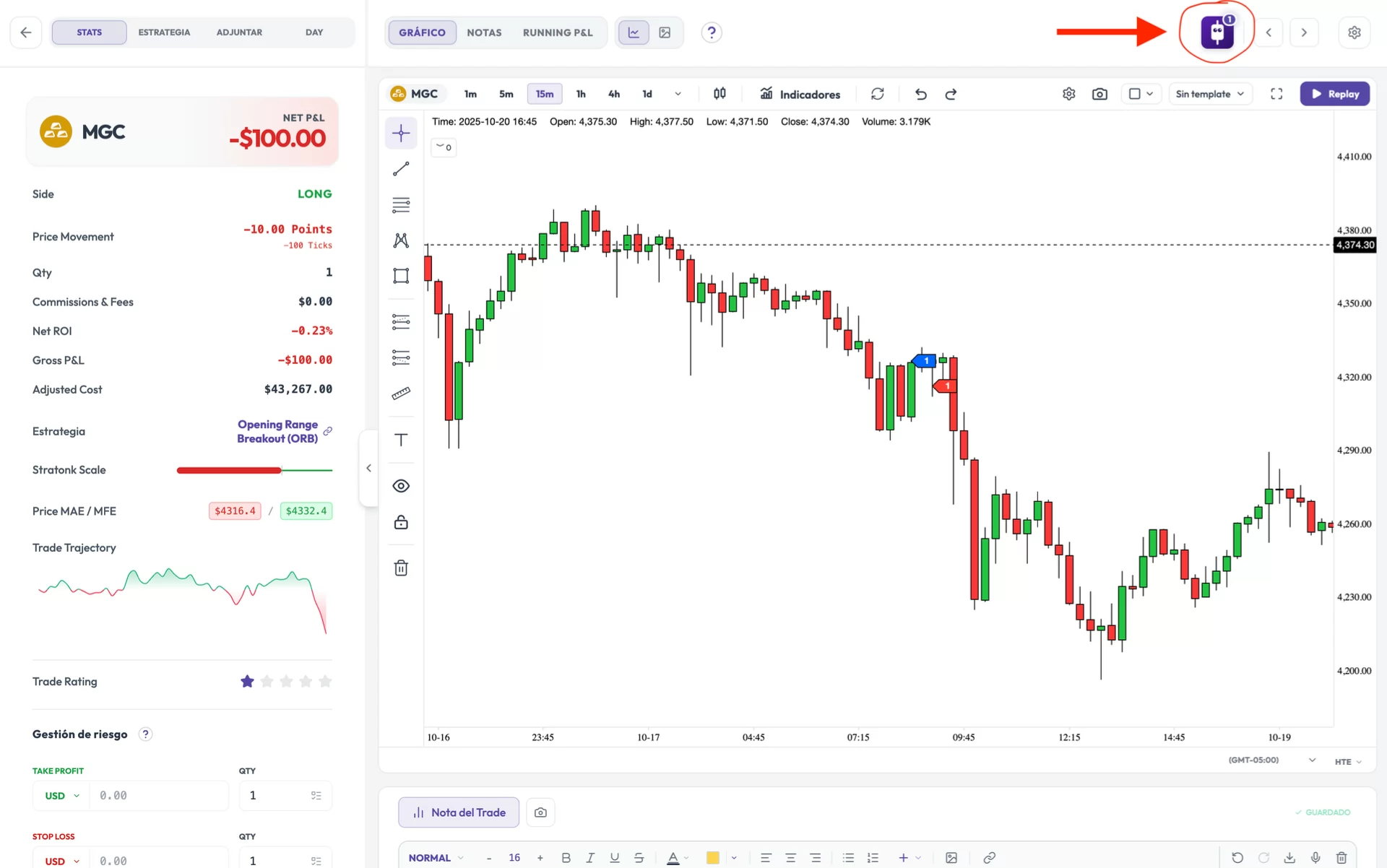This screenshot has width=1387, height=868.
Task: Open the NORMAL text style dropdown
Action: 436,858
